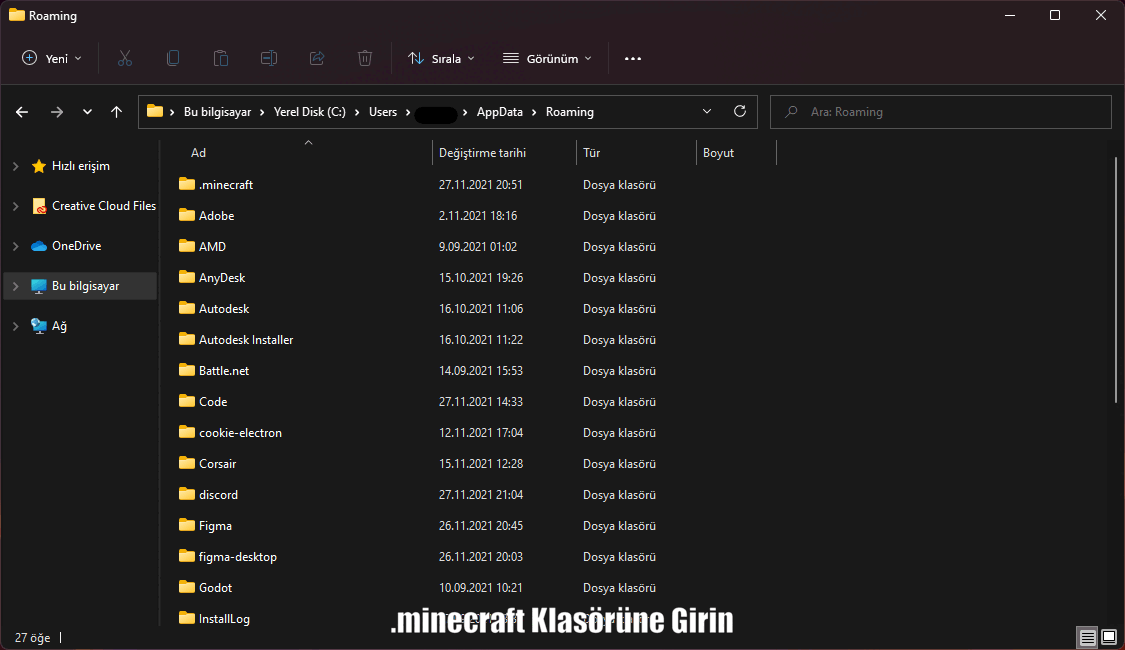1125x650 pixels.
Task: Click the Paste clipboard icon
Action: [221, 58]
